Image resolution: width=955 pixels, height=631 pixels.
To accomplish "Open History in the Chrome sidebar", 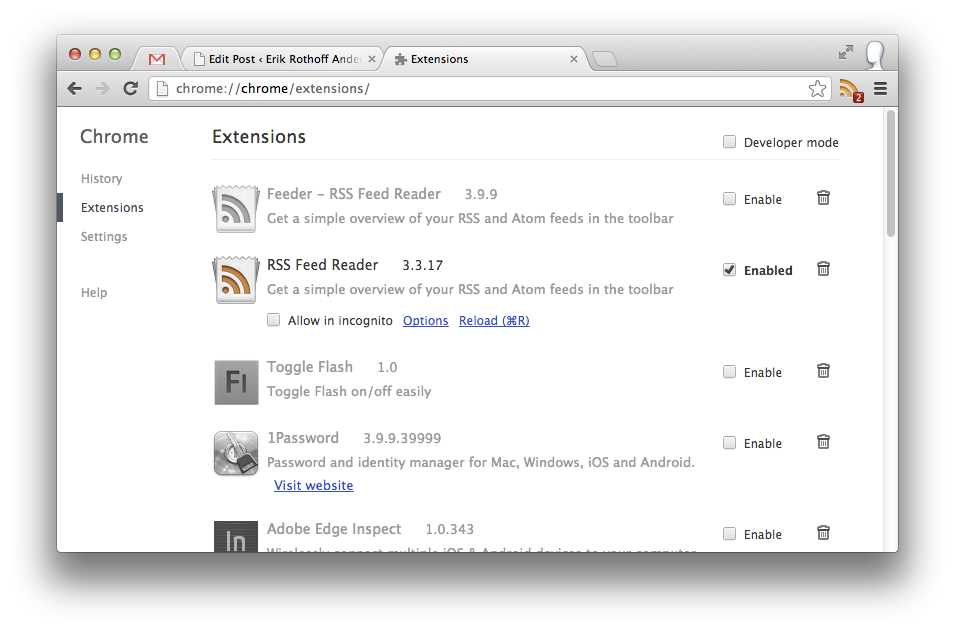I will [102, 178].
